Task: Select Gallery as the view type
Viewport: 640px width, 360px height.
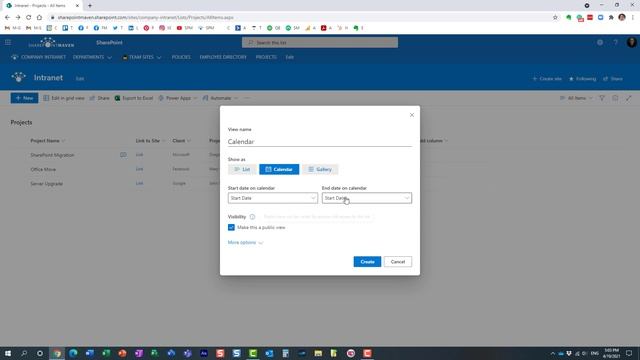Action: pyautogui.click(x=320, y=169)
